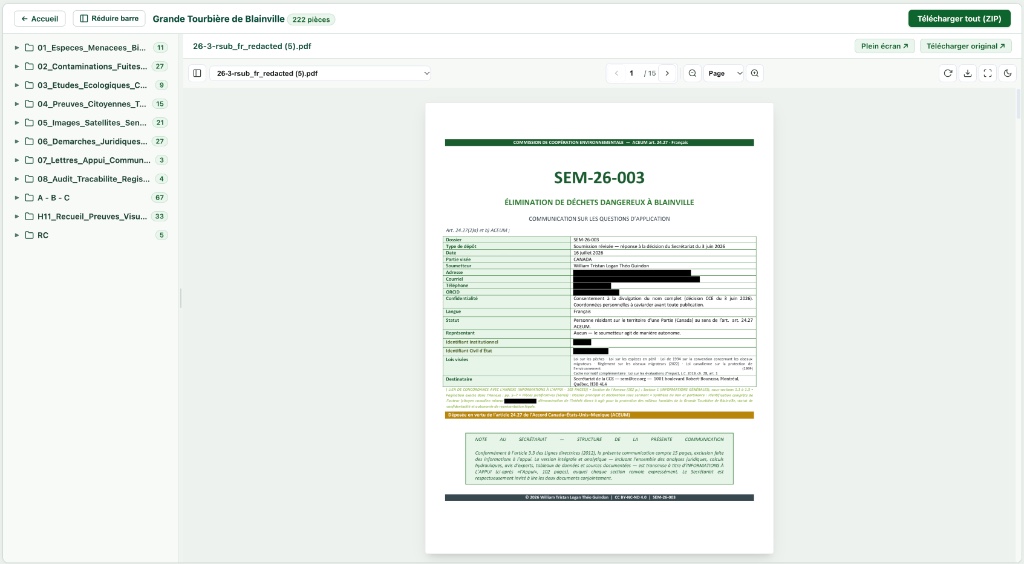
Task: Click the rotate/refresh icon in viewer toolbar
Action: click(948, 73)
